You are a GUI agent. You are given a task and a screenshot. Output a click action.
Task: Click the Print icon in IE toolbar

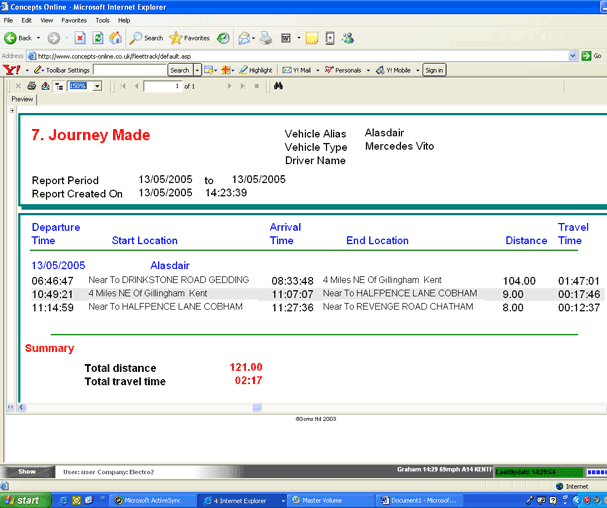coord(266,38)
